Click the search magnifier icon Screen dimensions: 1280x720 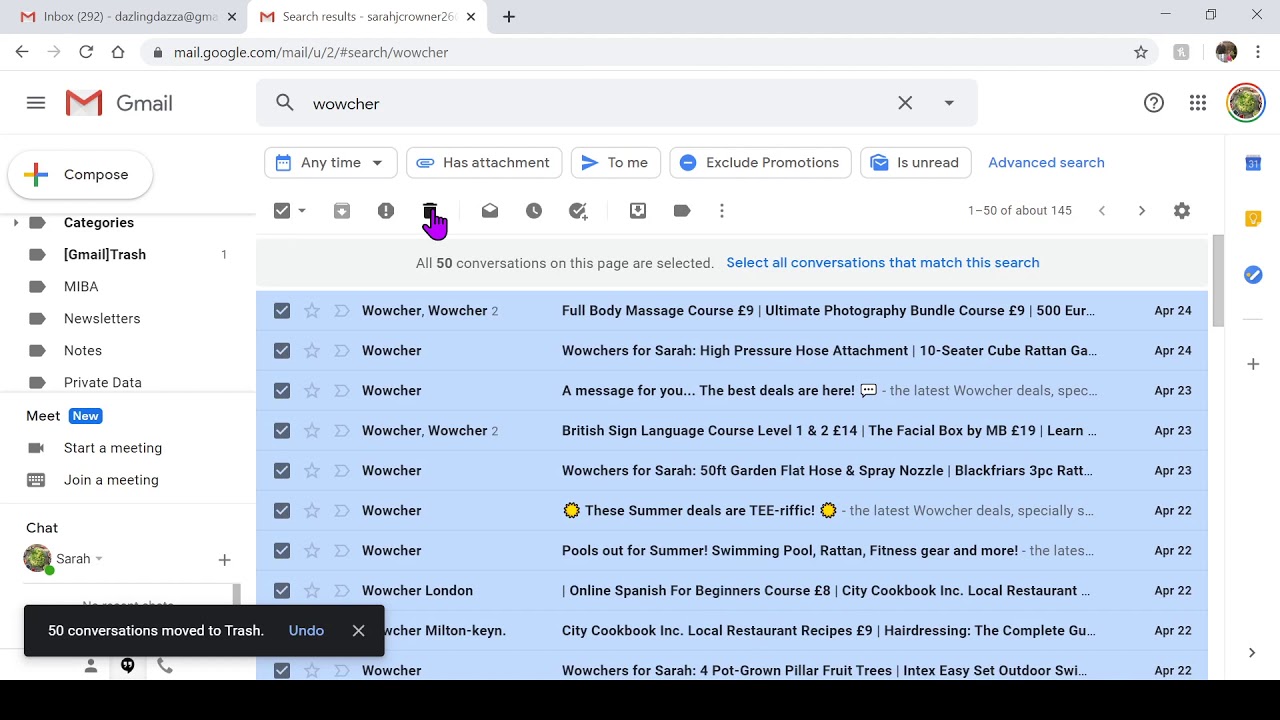285,103
